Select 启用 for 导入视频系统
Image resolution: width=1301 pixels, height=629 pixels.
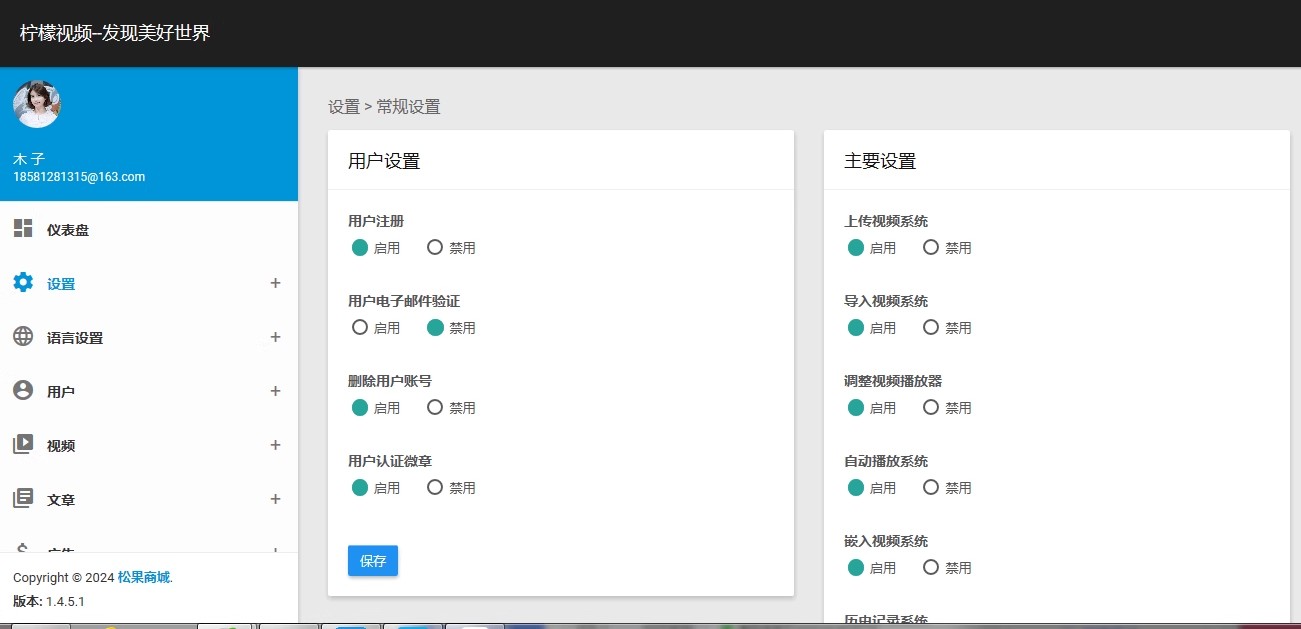click(856, 327)
